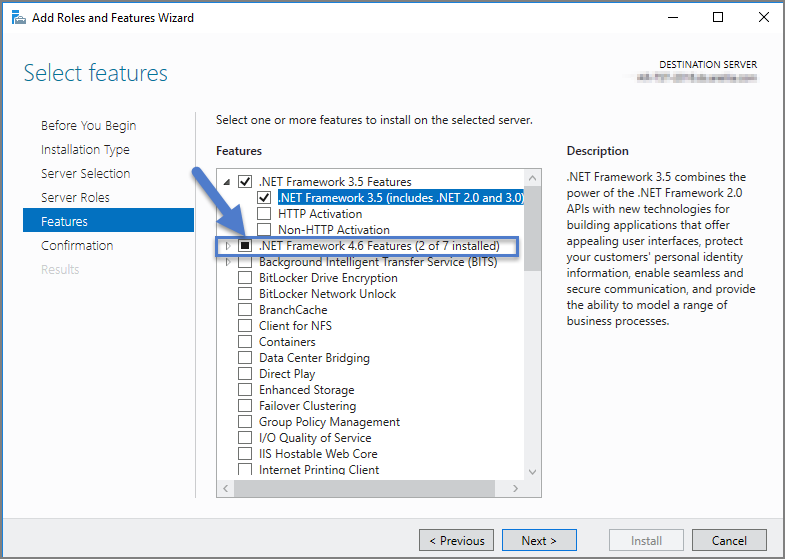The image size is (785, 559).
Task: Select the Group Policy Management label
Action: tap(329, 421)
